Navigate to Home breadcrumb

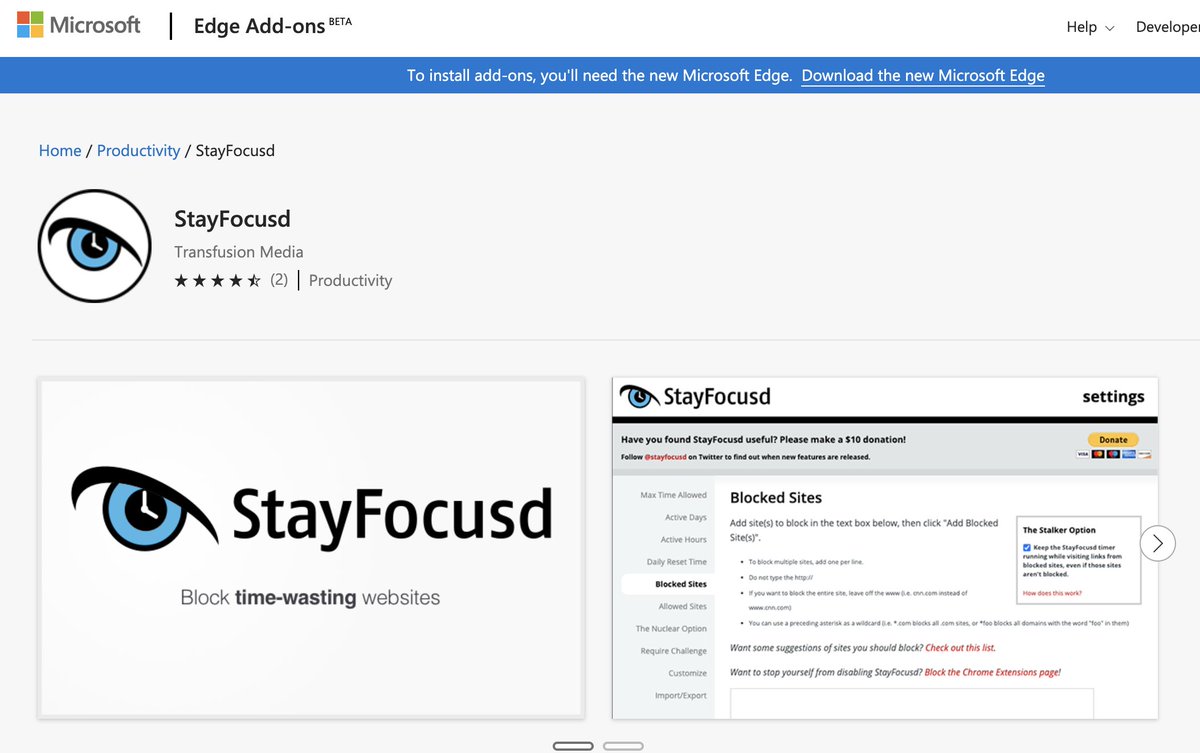tap(60, 151)
